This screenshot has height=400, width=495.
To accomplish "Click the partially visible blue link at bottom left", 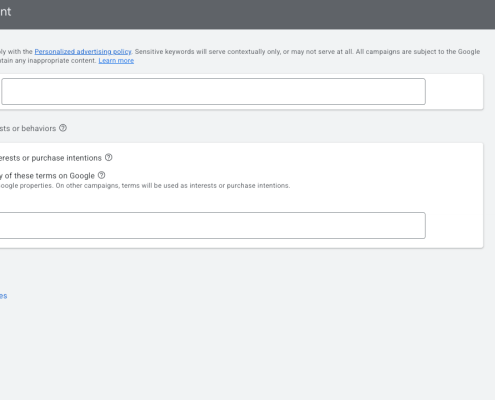I will [x=3, y=296].
